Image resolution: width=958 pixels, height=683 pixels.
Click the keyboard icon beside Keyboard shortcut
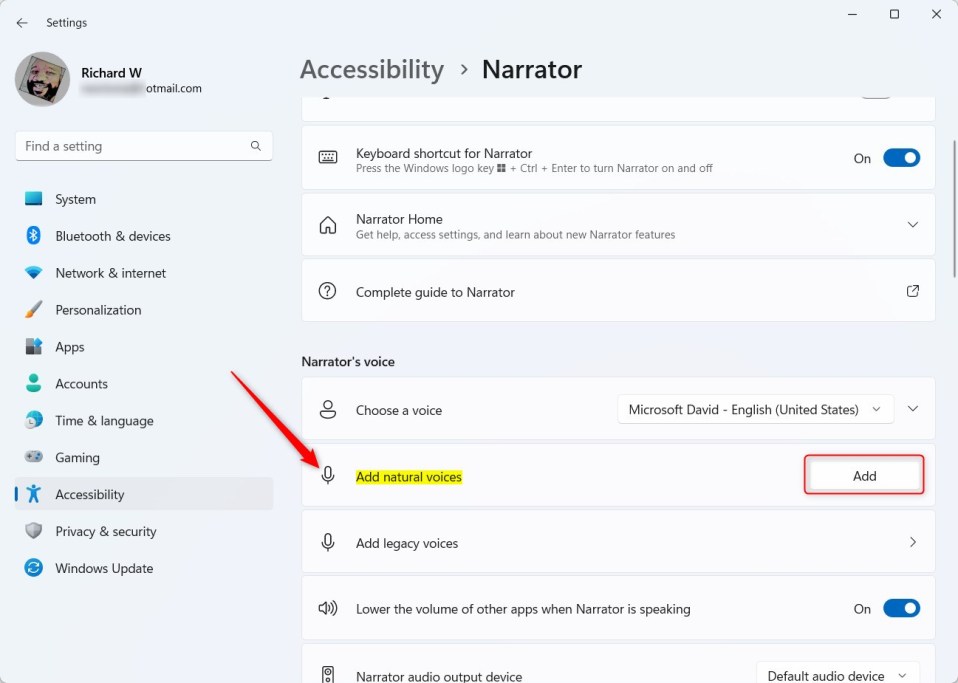[x=328, y=158]
